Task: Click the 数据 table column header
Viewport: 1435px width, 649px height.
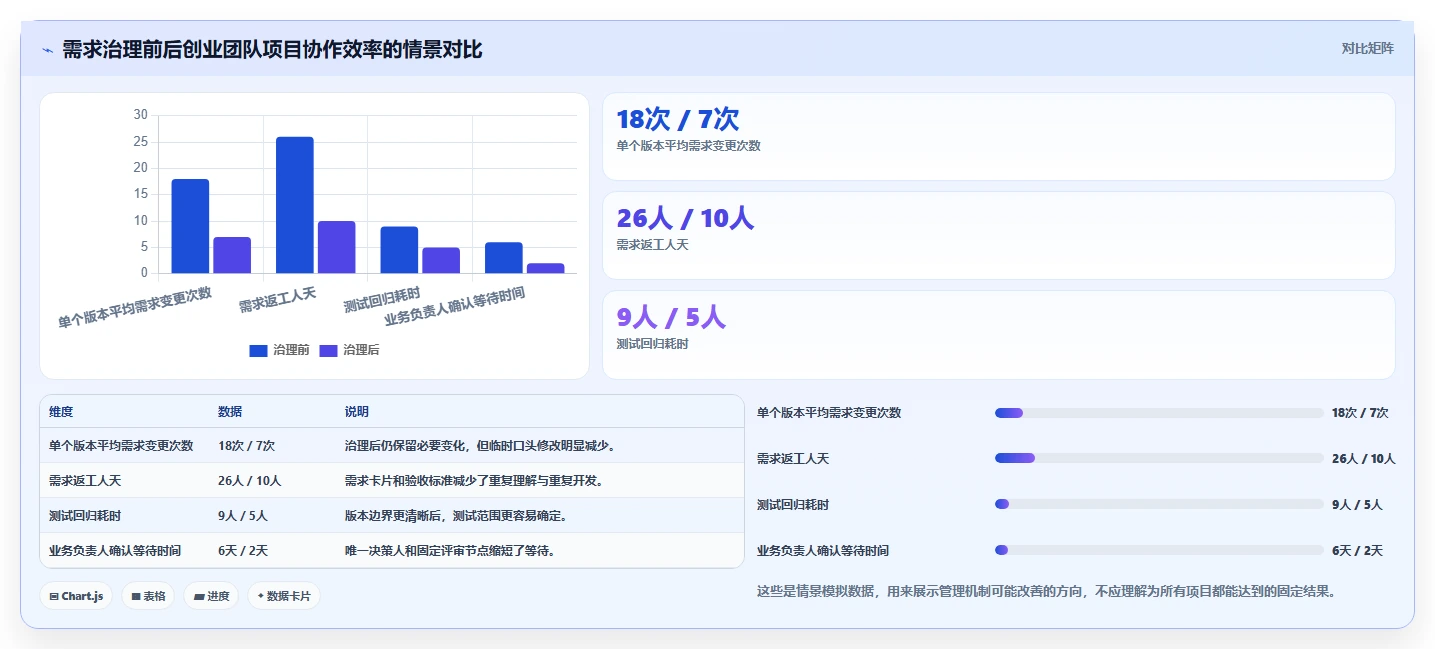Action: 230,412
